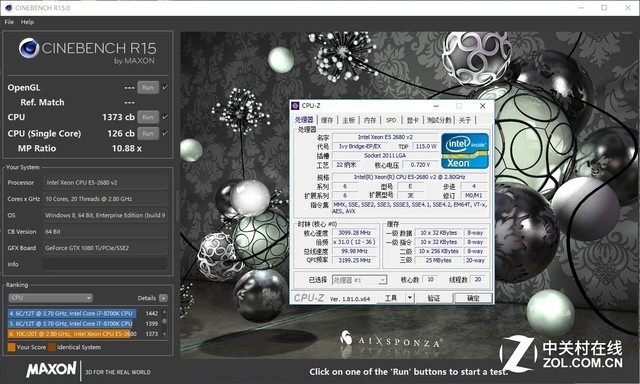Switch to SPD tab in CPU-Z

[391, 120]
